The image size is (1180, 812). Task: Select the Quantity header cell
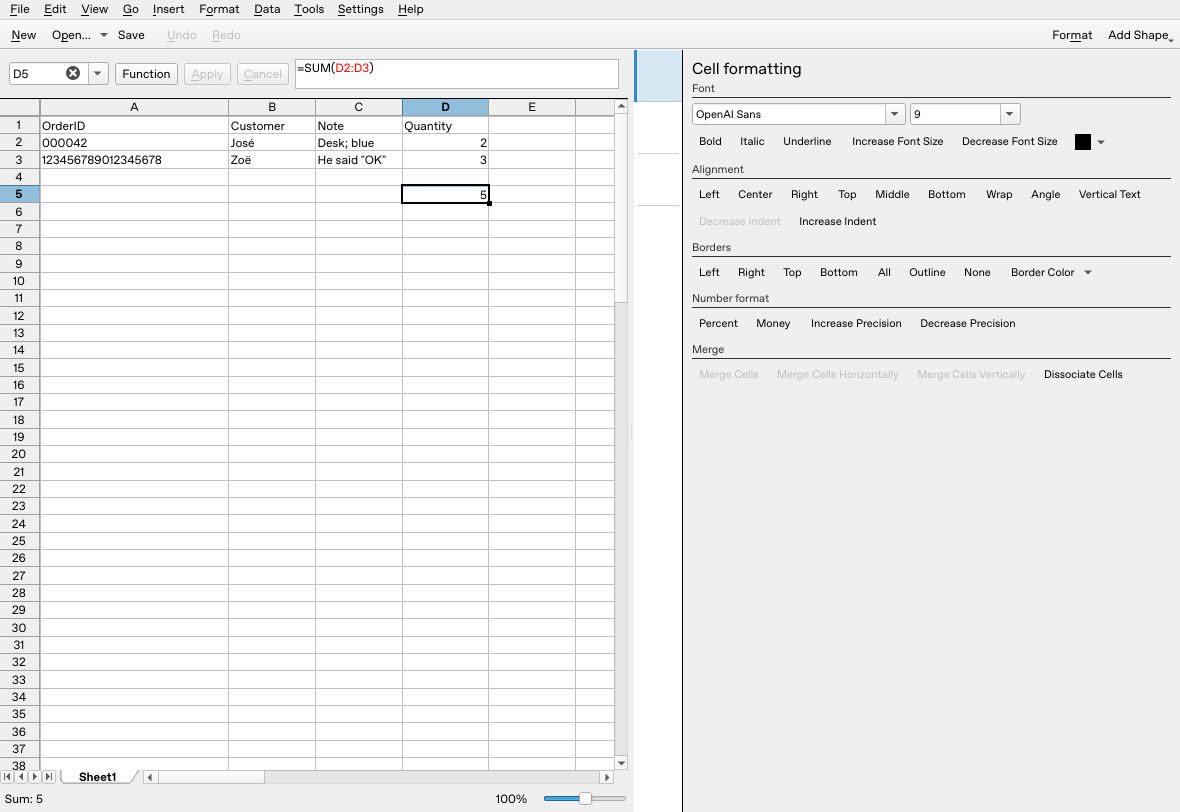tap(445, 126)
